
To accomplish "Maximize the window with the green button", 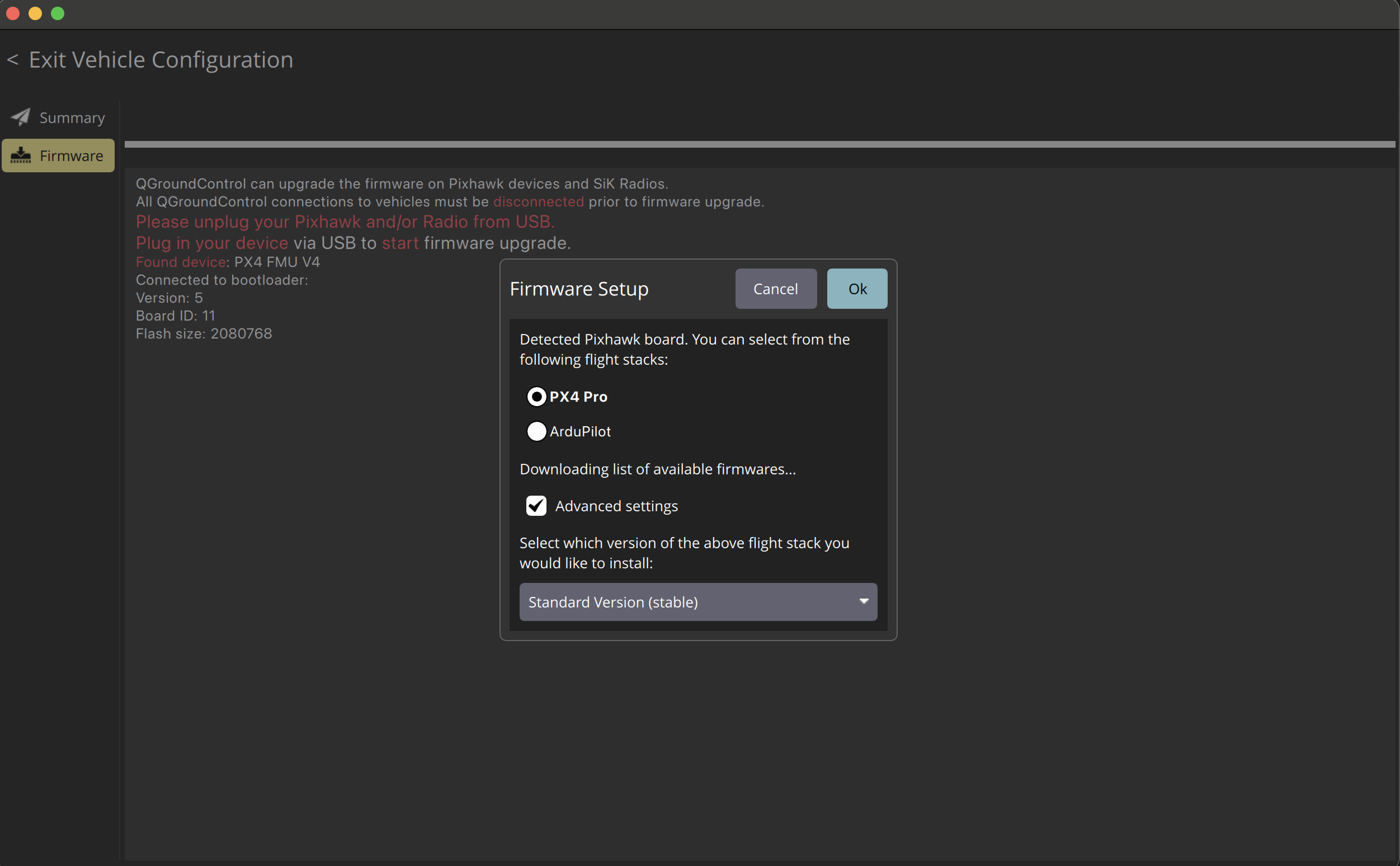I will click(58, 13).
